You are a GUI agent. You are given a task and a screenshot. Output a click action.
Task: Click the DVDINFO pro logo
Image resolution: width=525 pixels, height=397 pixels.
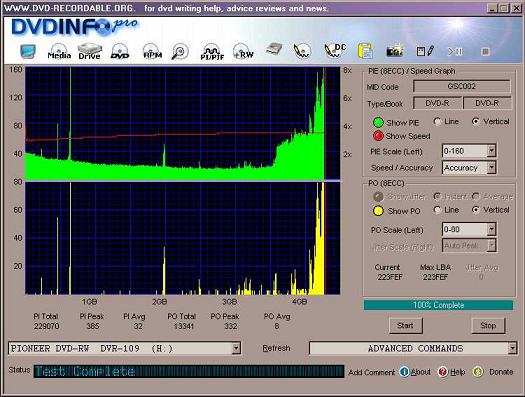click(75, 26)
